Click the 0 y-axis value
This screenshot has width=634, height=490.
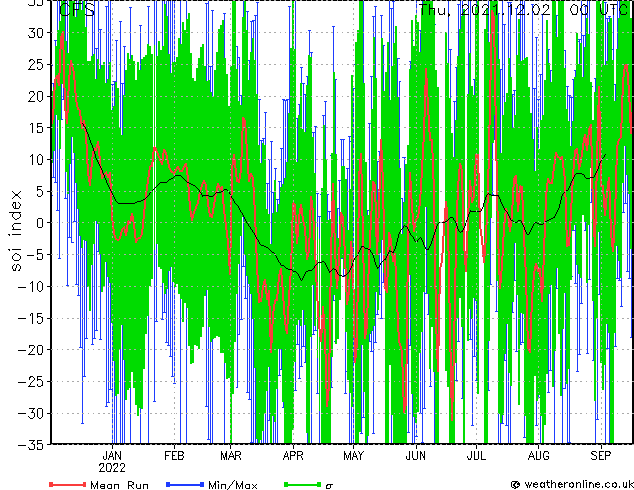(x=42, y=223)
